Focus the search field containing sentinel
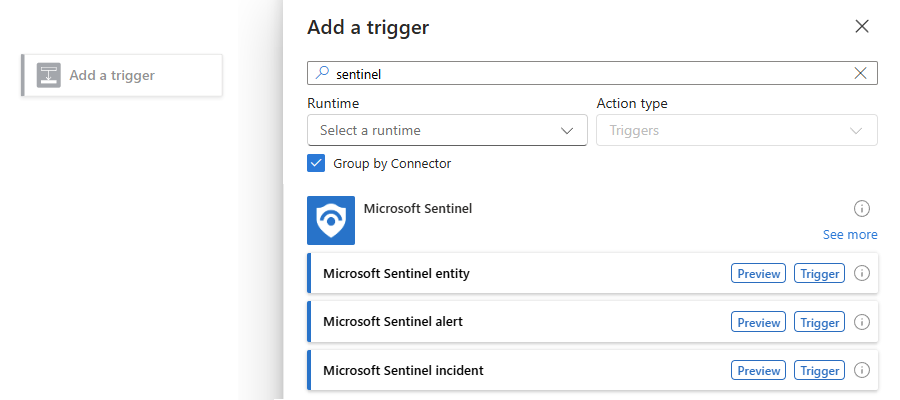The image size is (900, 400). pyautogui.click(x=592, y=73)
